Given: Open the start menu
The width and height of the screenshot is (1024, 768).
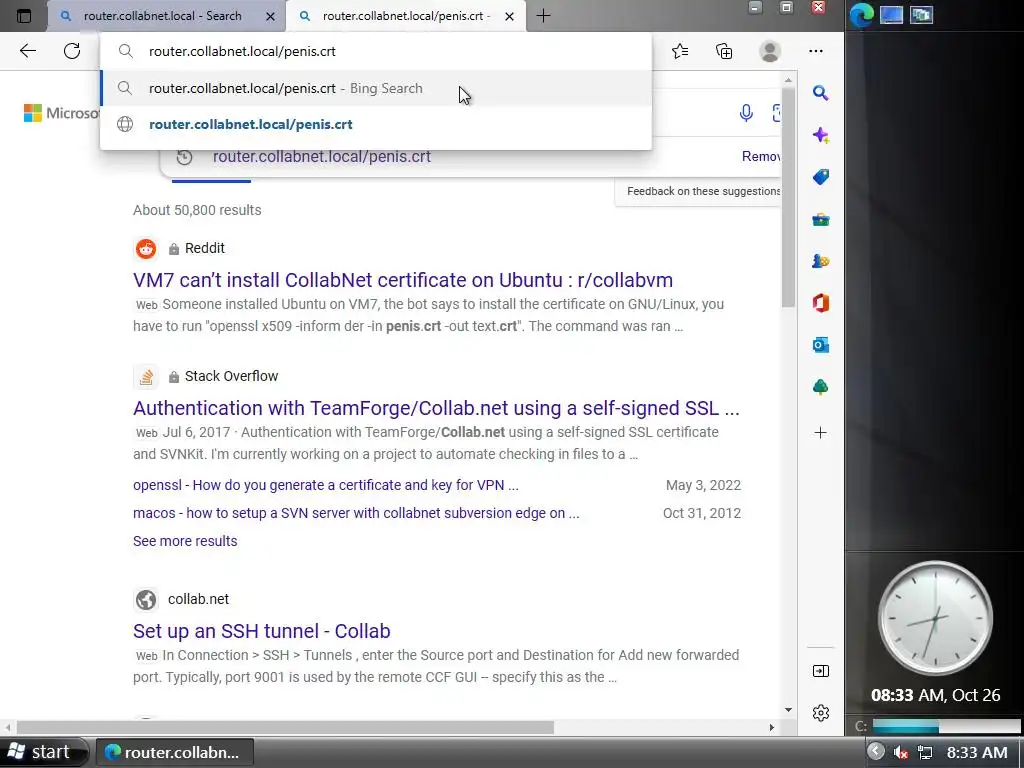Looking at the screenshot, I should click(43, 752).
